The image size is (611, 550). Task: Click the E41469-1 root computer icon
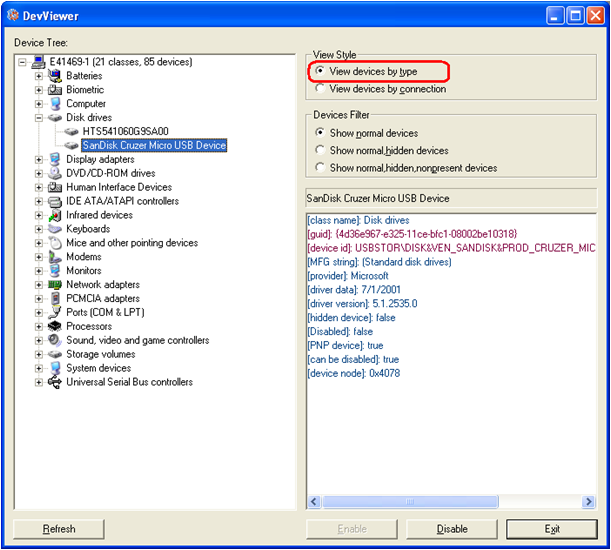39,62
